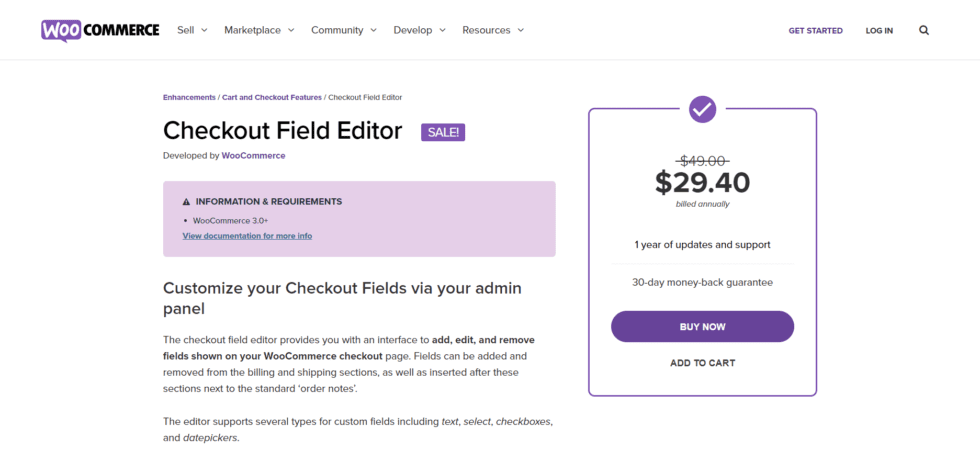Image resolution: width=980 pixels, height=450 pixels.
Task: Click the ADD TO CART button
Action: pyautogui.click(x=702, y=363)
